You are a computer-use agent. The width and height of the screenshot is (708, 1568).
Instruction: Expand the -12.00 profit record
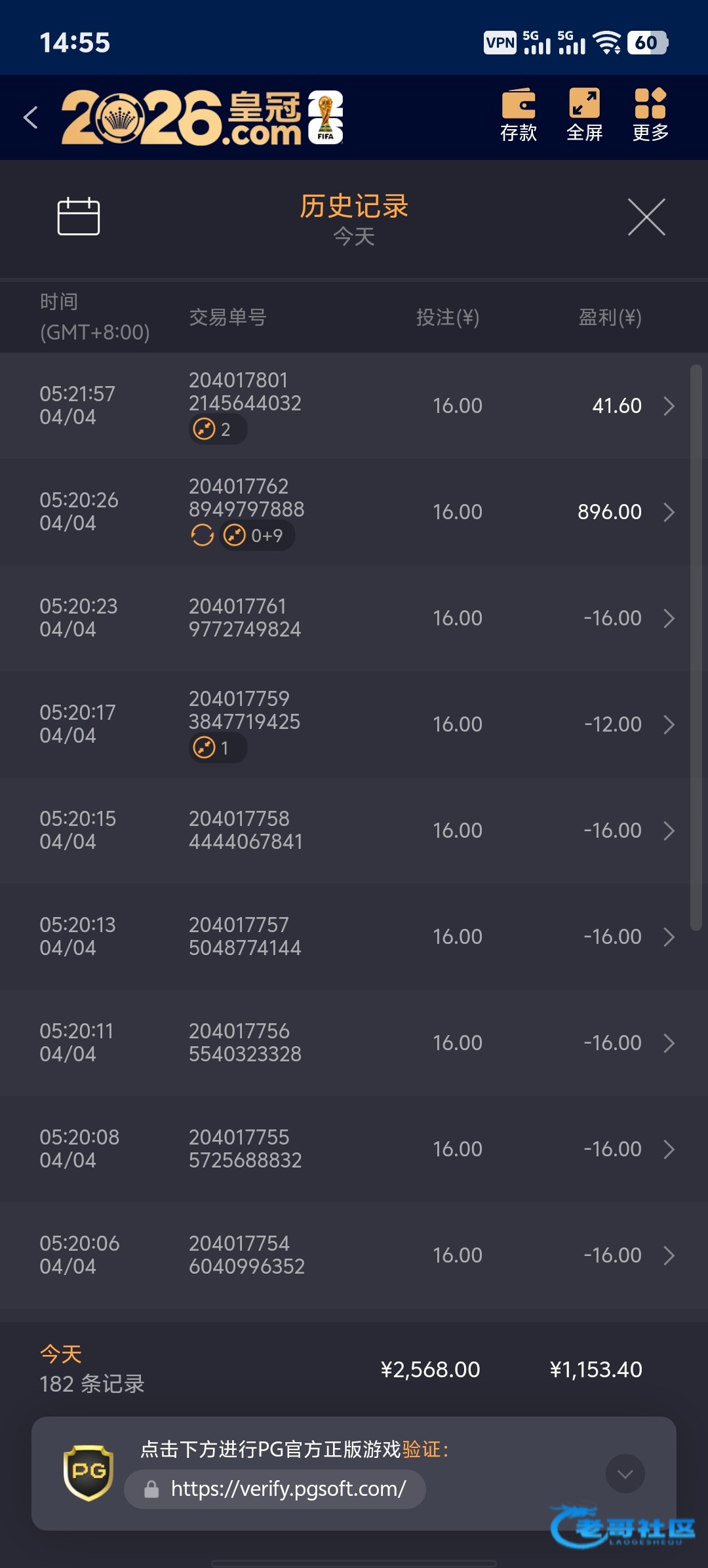[669, 724]
